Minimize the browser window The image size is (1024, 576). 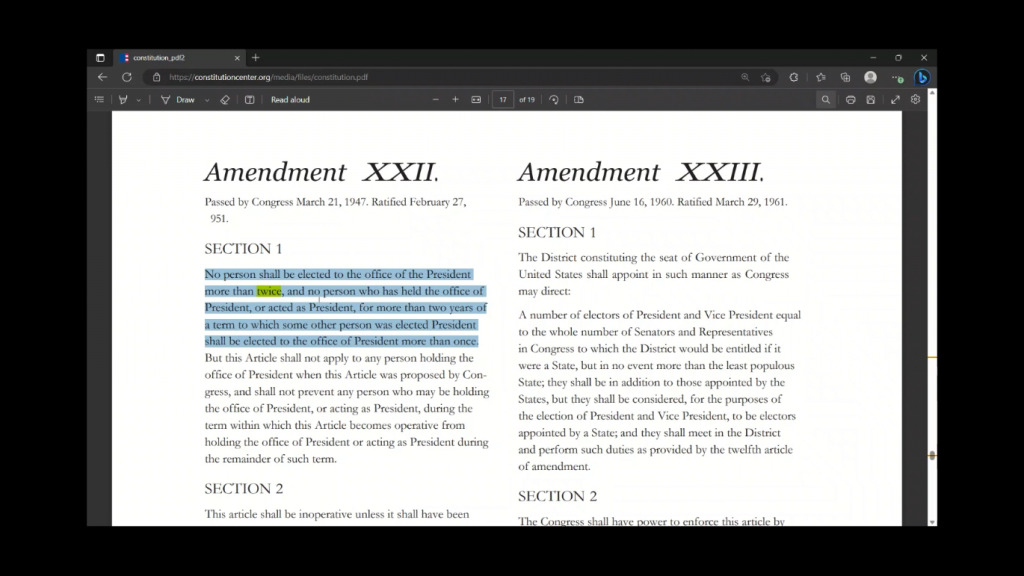[x=873, y=57]
